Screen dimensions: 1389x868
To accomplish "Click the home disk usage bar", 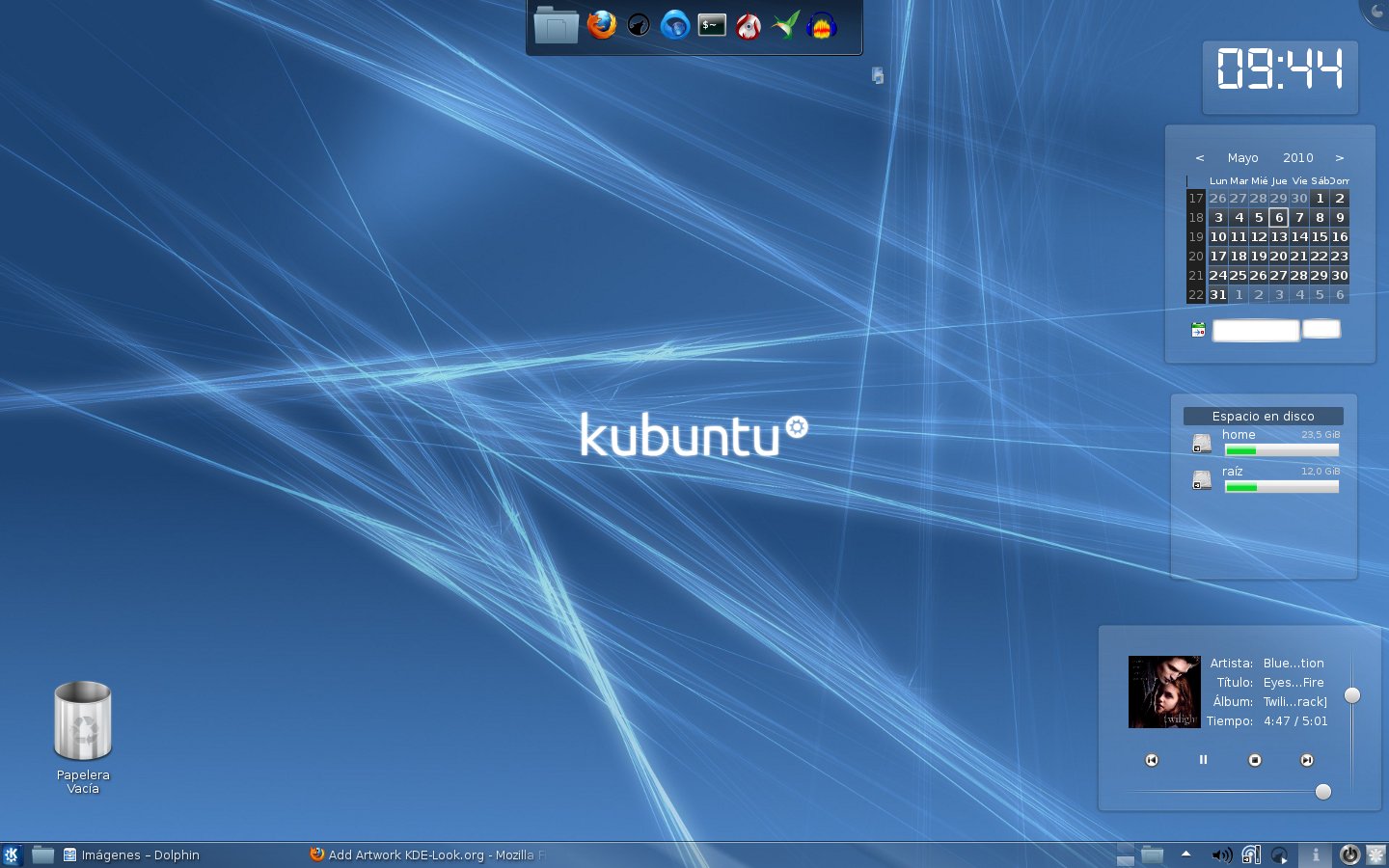I will 1282,450.
